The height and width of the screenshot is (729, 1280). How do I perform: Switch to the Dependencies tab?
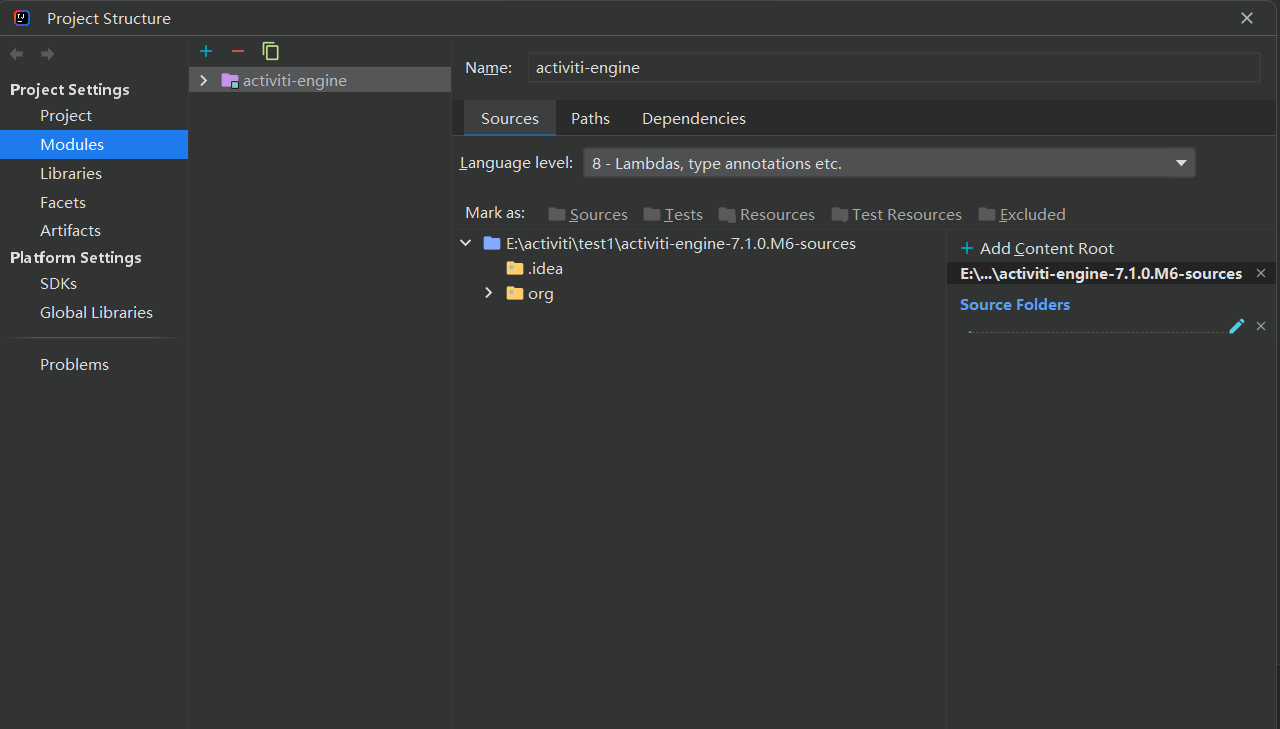click(693, 118)
